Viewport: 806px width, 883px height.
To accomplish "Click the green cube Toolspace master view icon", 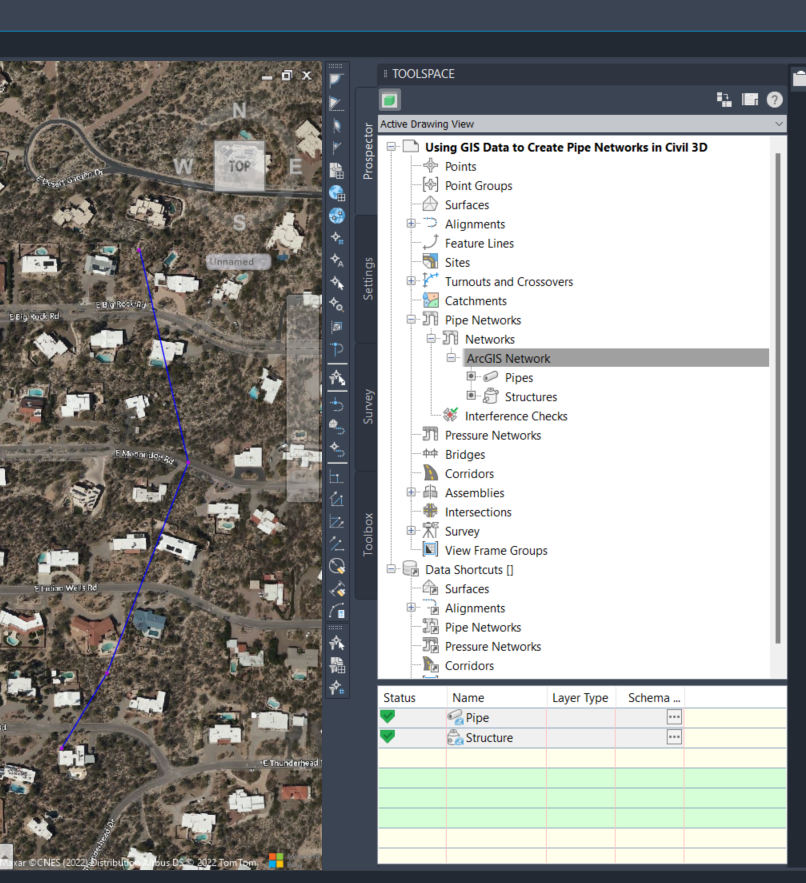I will 389,100.
